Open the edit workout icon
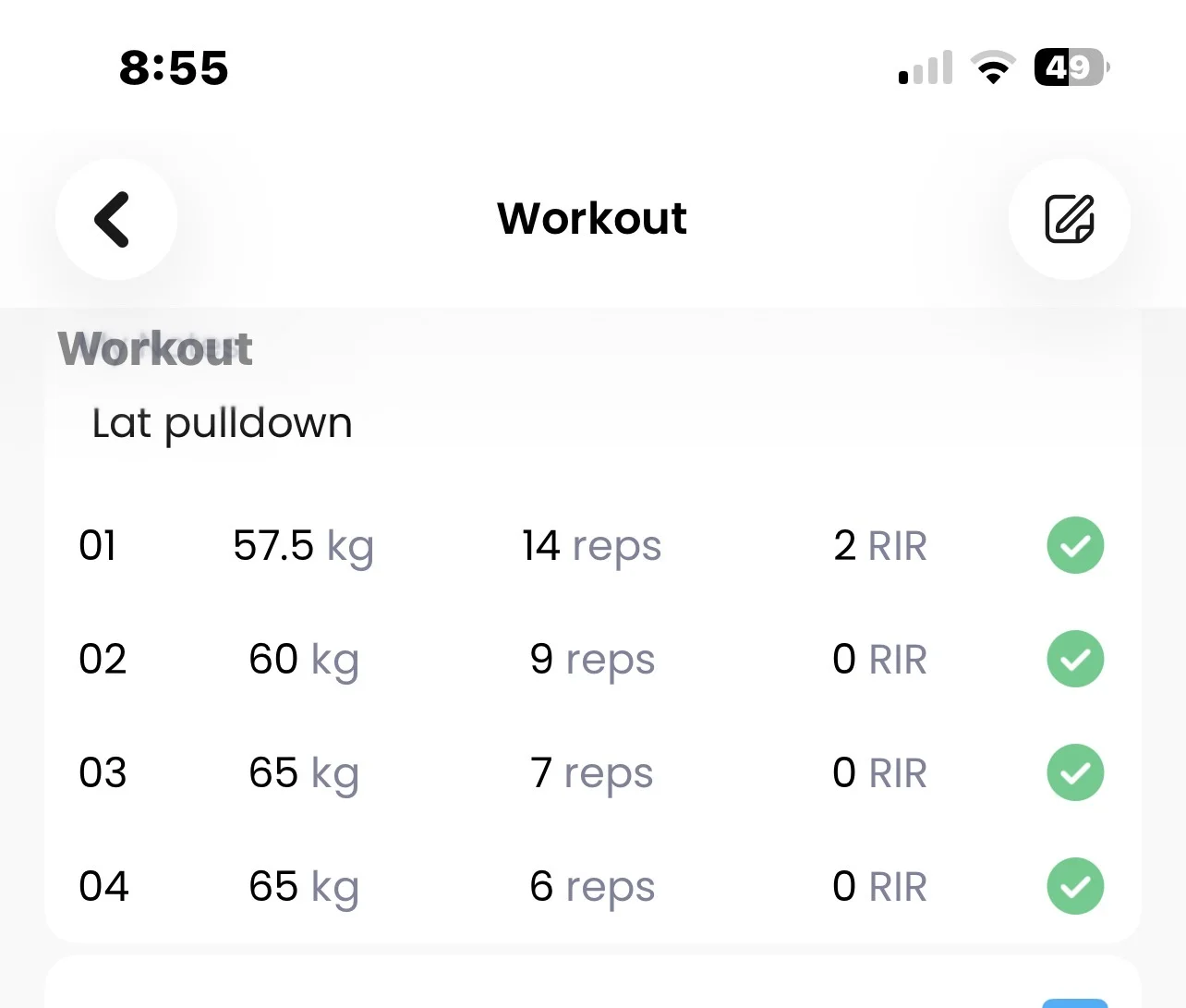1186x1008 pixels. [1069, 220]
